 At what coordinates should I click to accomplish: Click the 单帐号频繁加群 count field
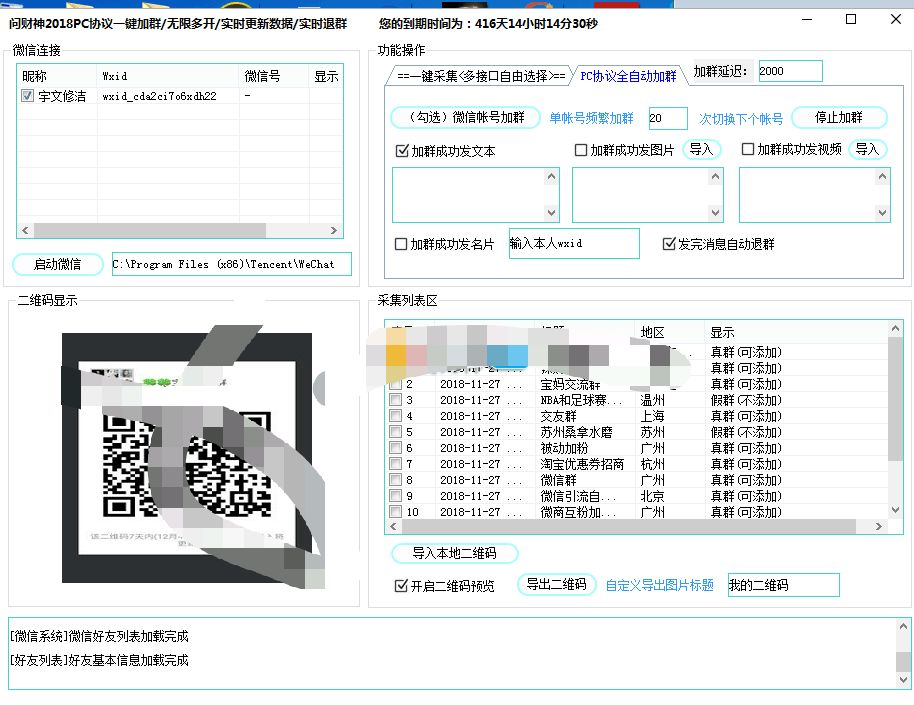[668, 118]
